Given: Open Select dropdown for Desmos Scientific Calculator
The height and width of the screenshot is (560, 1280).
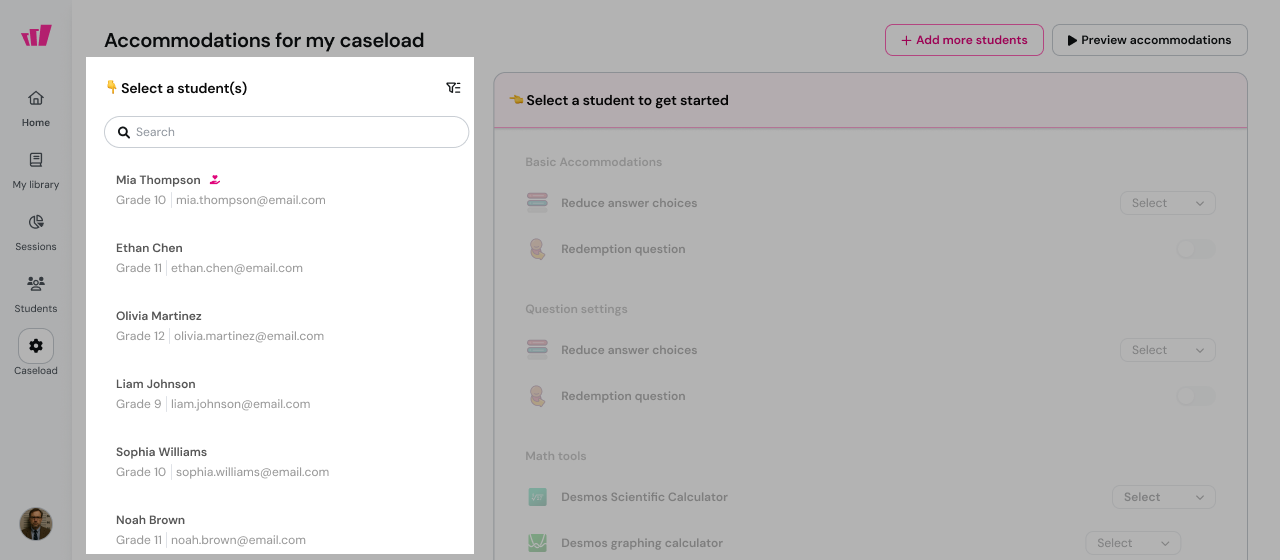Looking at the screenshot, I should pos(1164,497).
